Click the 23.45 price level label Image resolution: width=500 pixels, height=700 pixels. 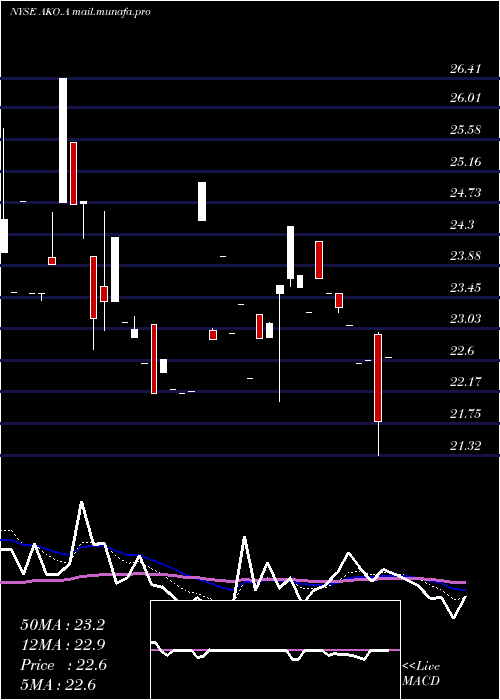coord(466,288)
